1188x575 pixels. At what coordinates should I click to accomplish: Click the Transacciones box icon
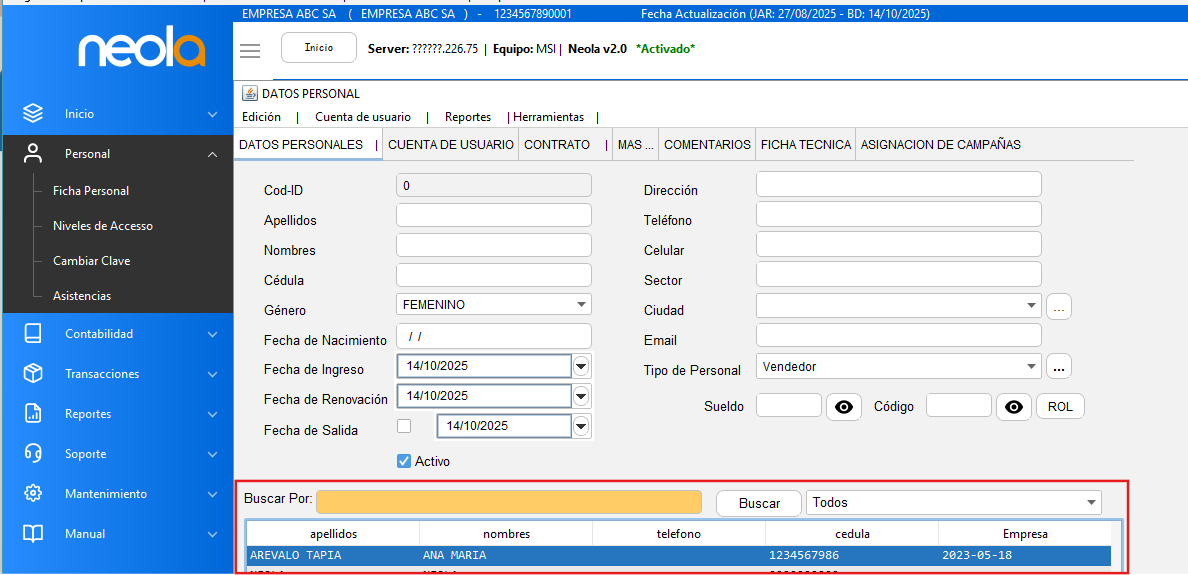point(33,374)
